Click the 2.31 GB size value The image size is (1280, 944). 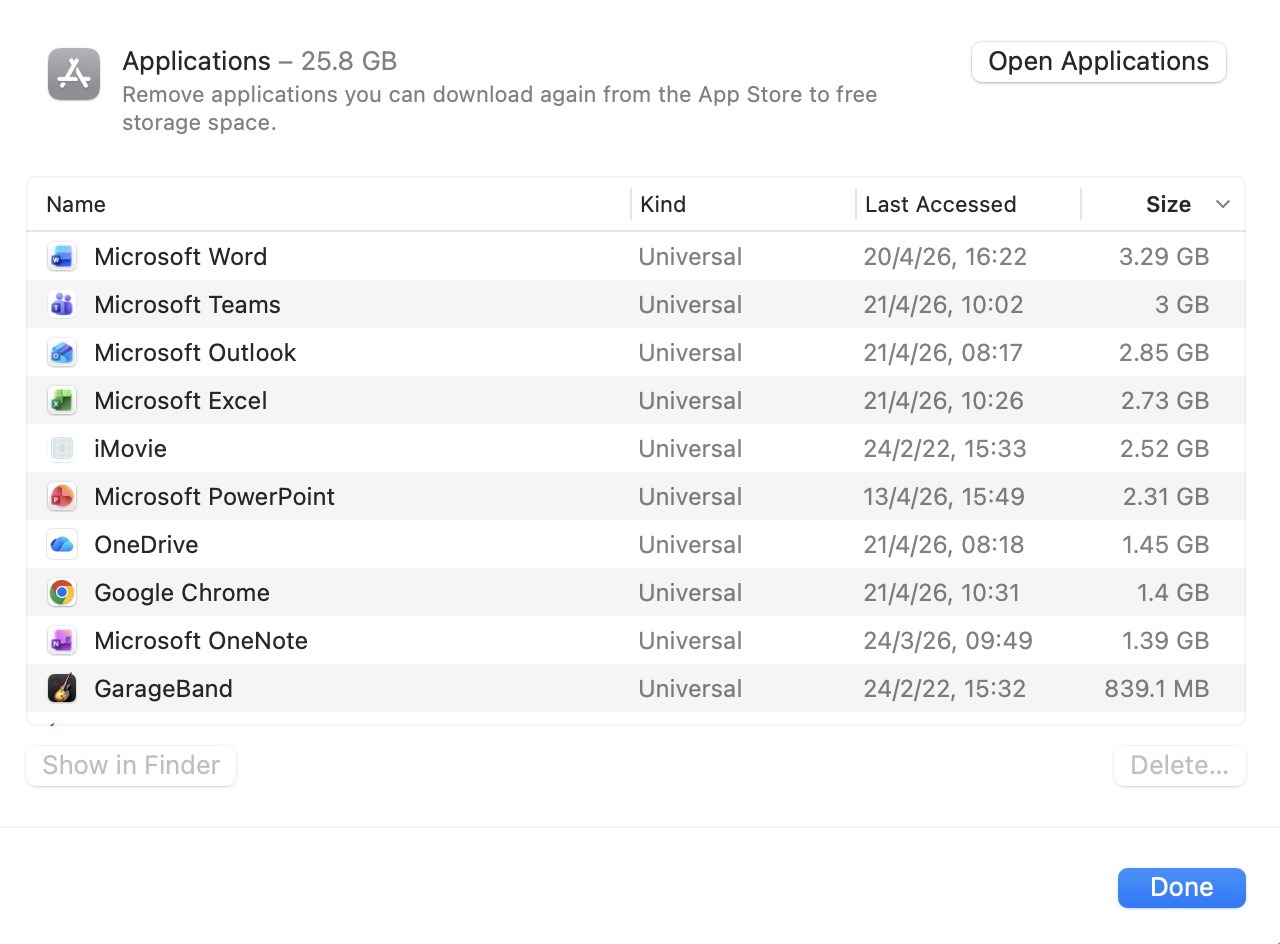[x=1166, y=497]
